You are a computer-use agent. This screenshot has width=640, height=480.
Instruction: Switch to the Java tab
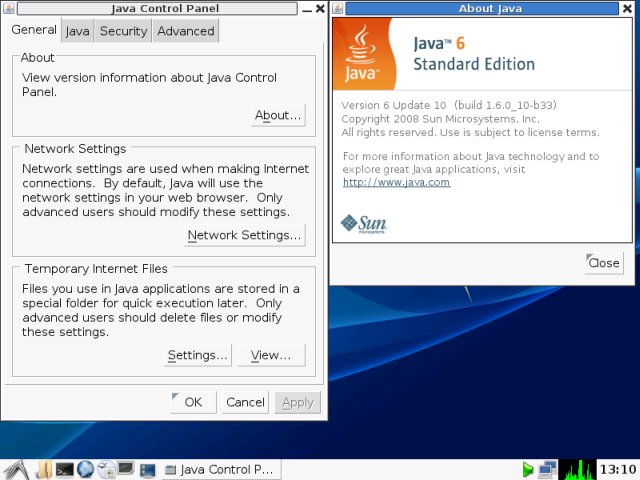(77, 31)
